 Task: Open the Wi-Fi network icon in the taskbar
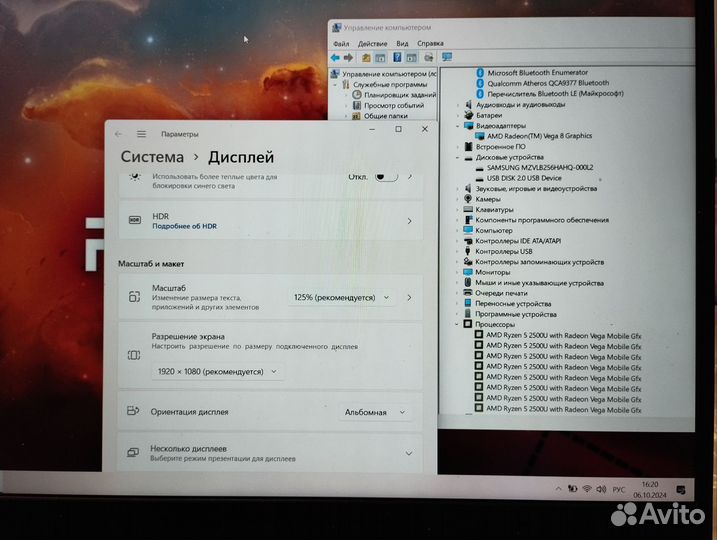(x=587, y=489)
